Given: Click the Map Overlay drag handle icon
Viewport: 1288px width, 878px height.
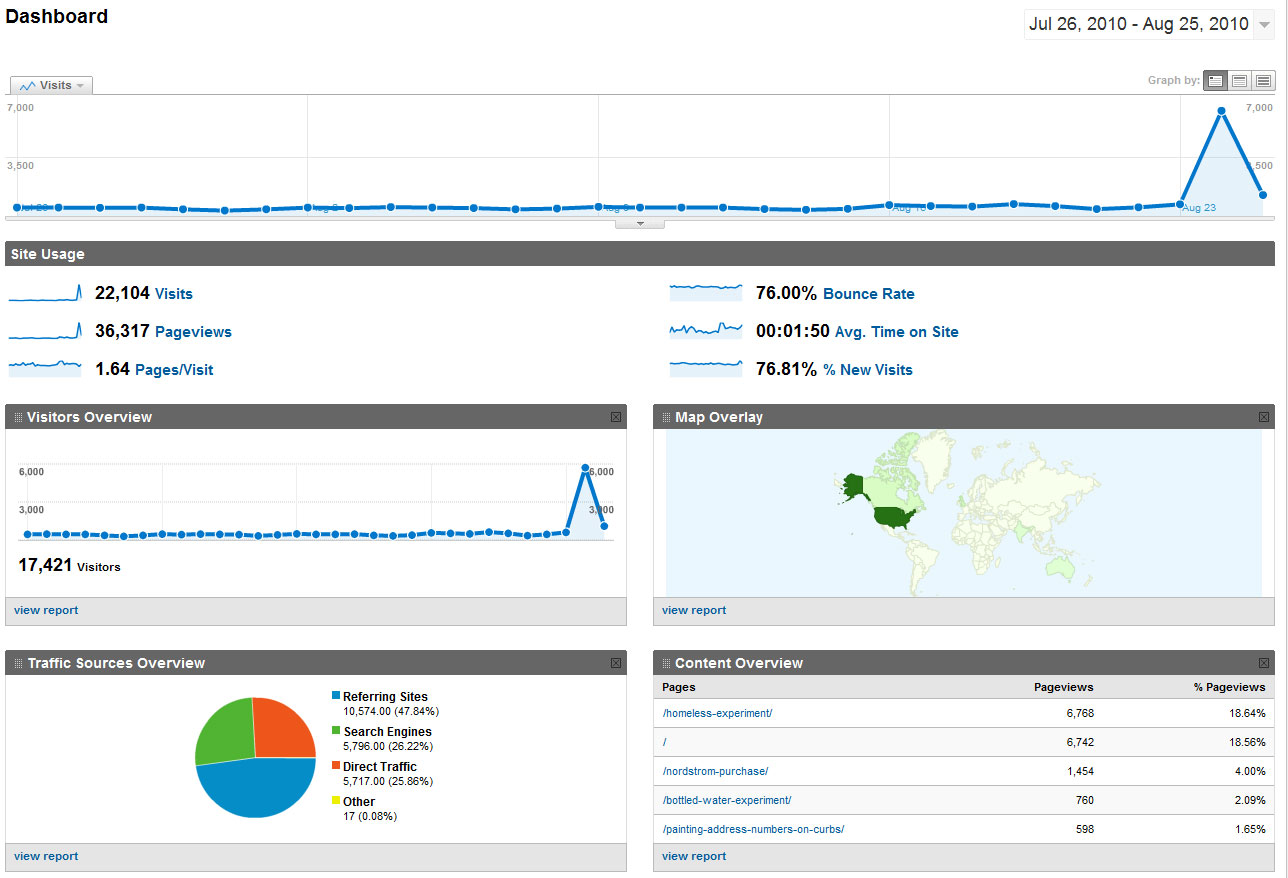Looking at the screenshot, I should (666, 417).
